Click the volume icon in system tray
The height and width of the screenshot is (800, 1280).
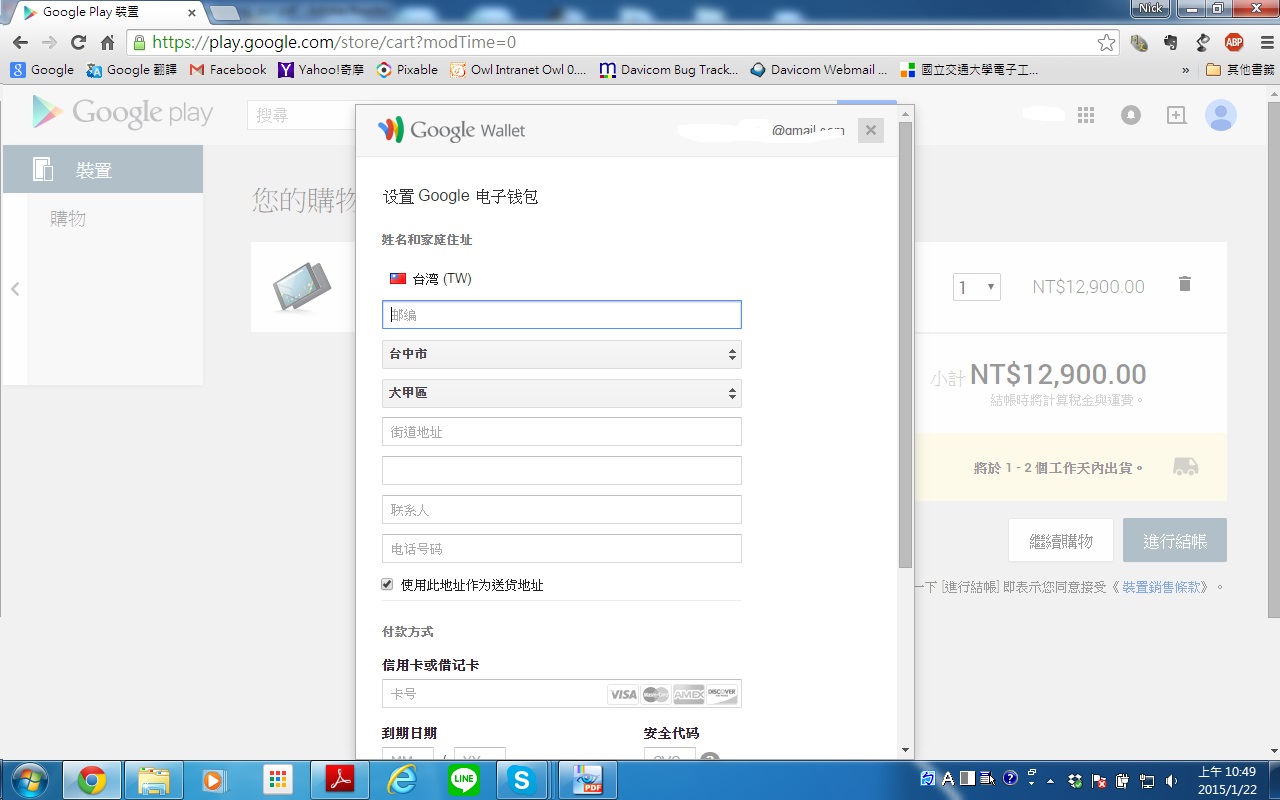[x=1169, y=780]
